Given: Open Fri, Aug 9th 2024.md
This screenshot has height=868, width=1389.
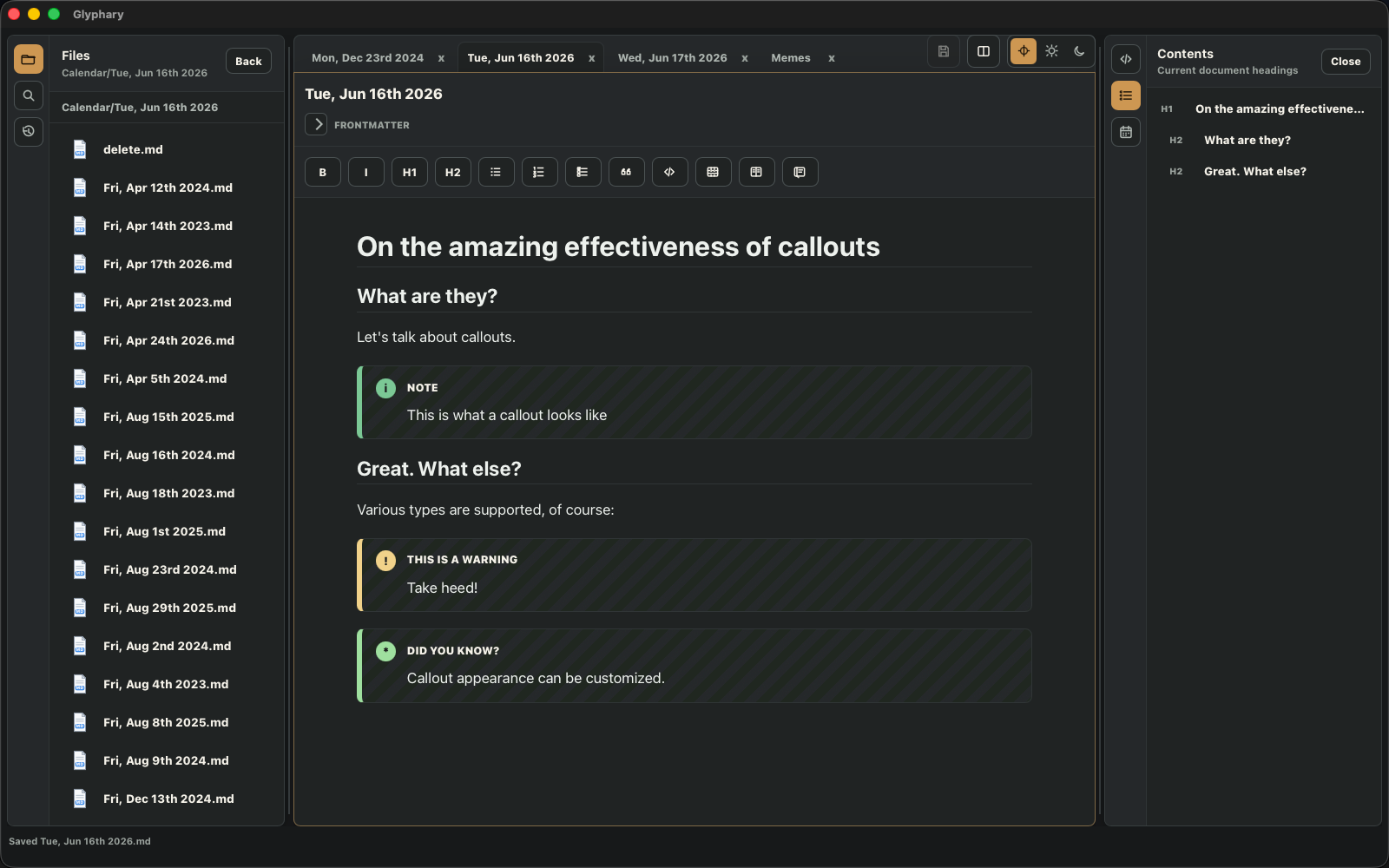Looking at the screenshot, I should [x=167, y=760].
